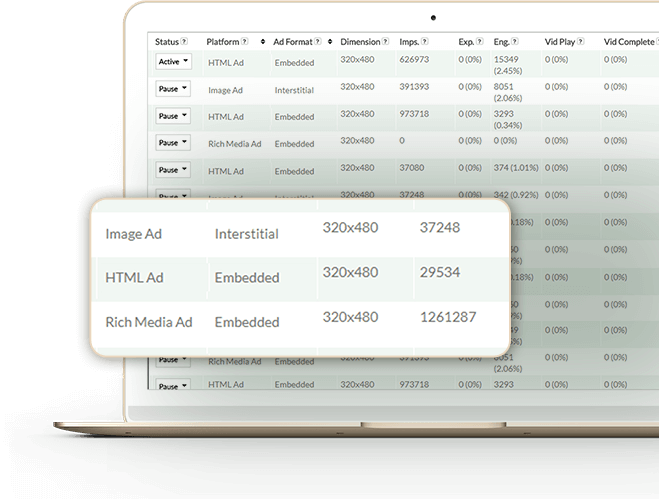
Task: Click the sort arrows on Ad Format column
Action: (329, 42)
